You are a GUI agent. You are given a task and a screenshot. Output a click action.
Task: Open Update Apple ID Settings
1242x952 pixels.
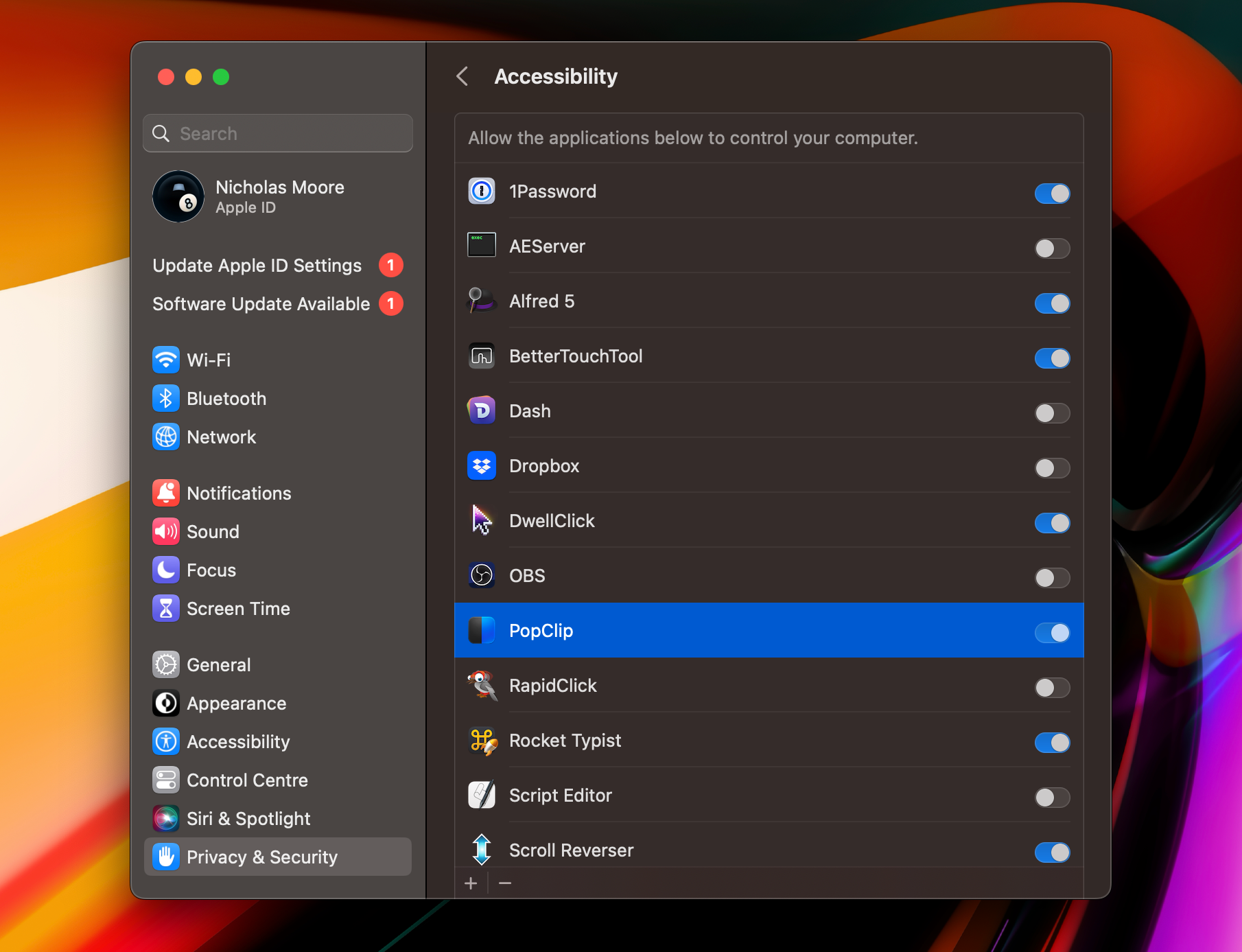tap(277, 266)
